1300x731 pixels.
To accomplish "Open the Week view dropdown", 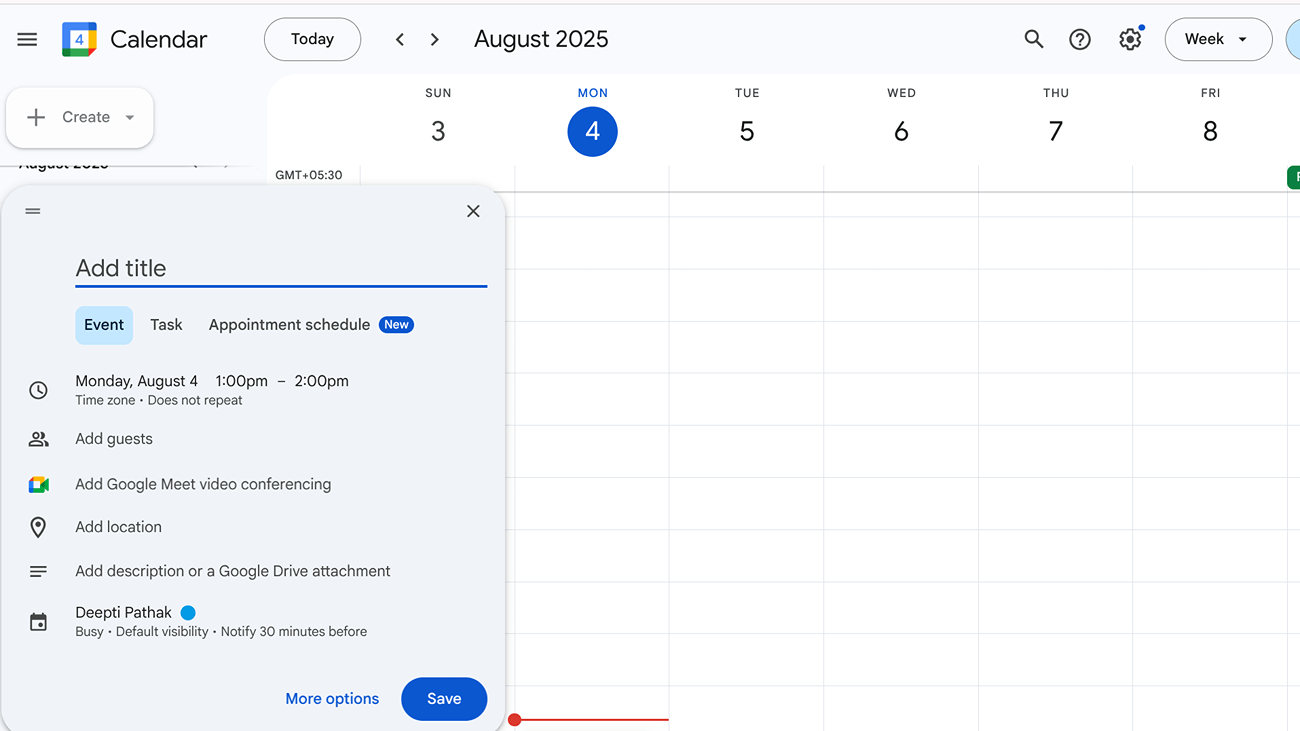I will tap(1218, 39).
